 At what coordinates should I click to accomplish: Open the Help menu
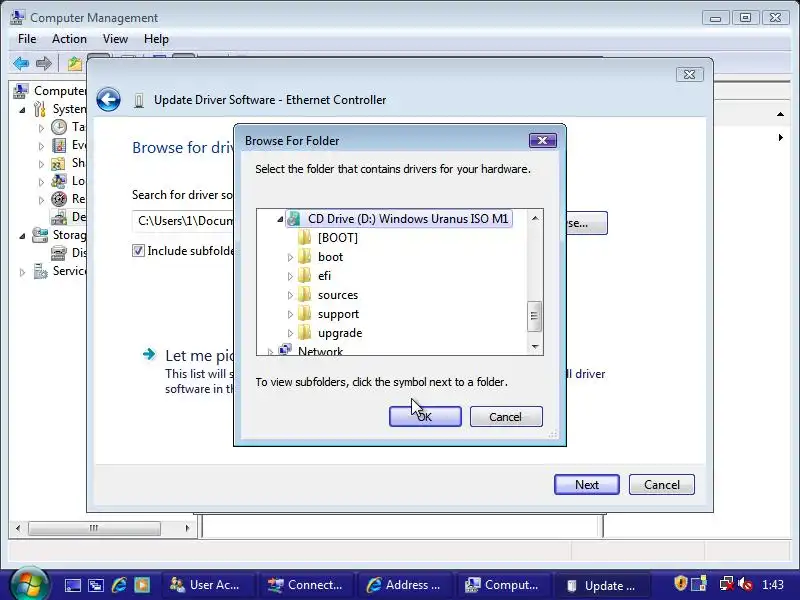click(x=156, y=39)
